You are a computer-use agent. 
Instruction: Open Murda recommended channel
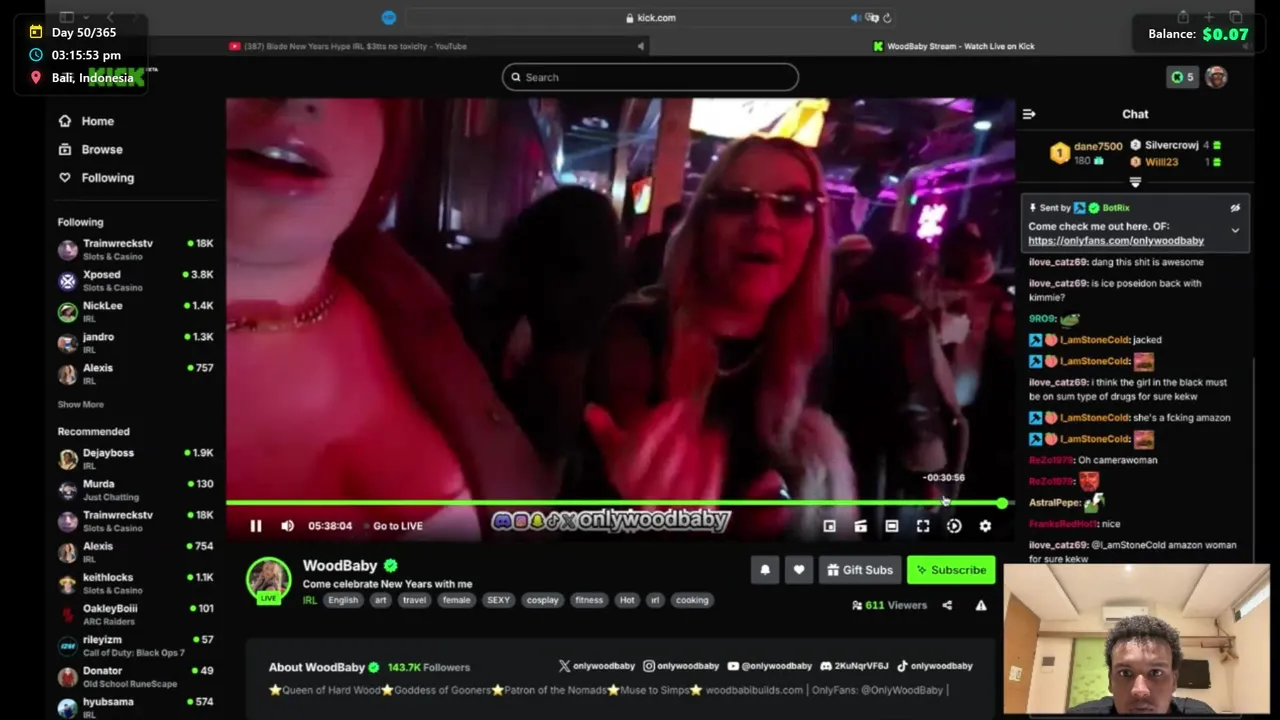point(135,489)
